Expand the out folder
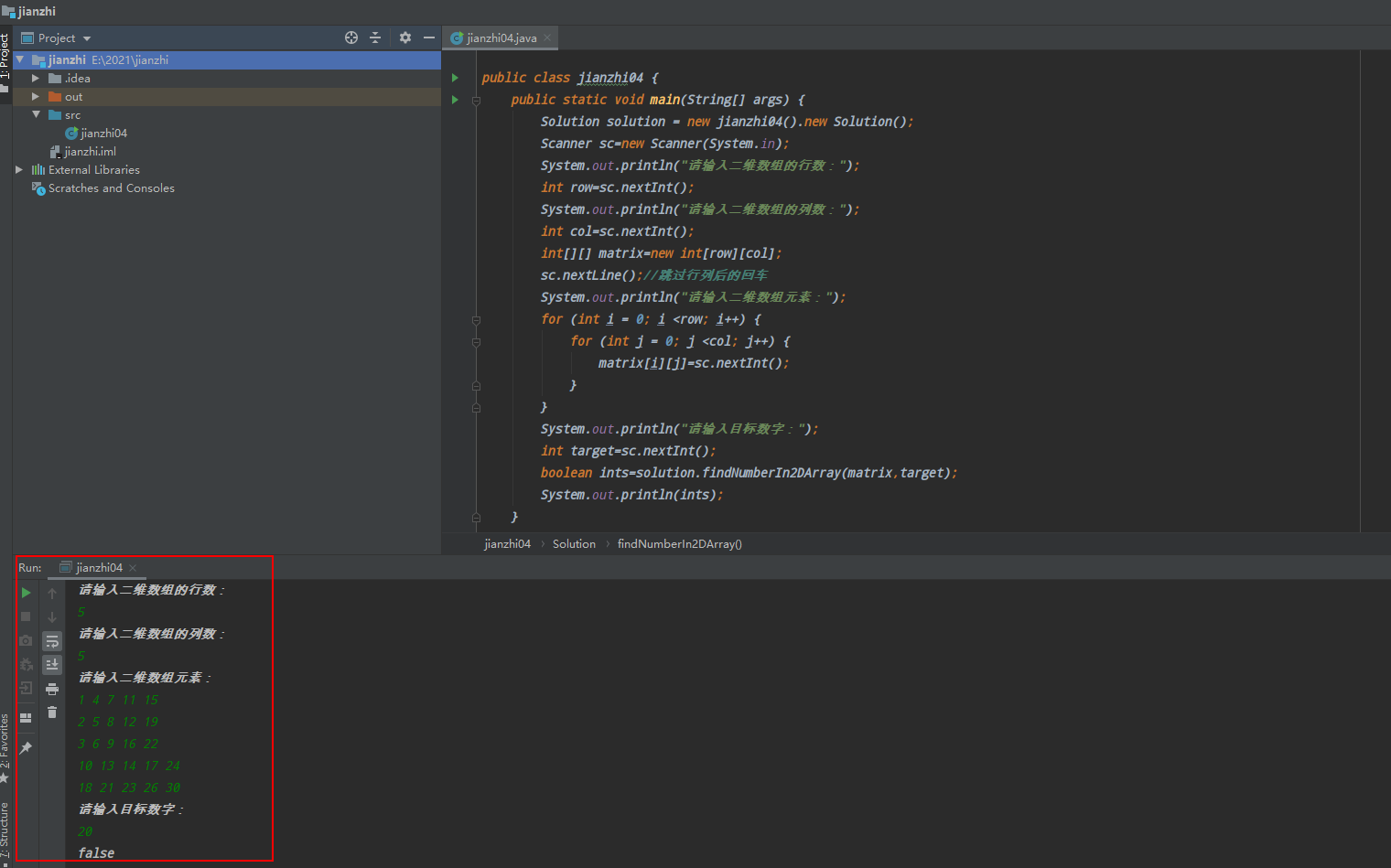The height and width of the screenshot is (868, 1391). [36, 96]
